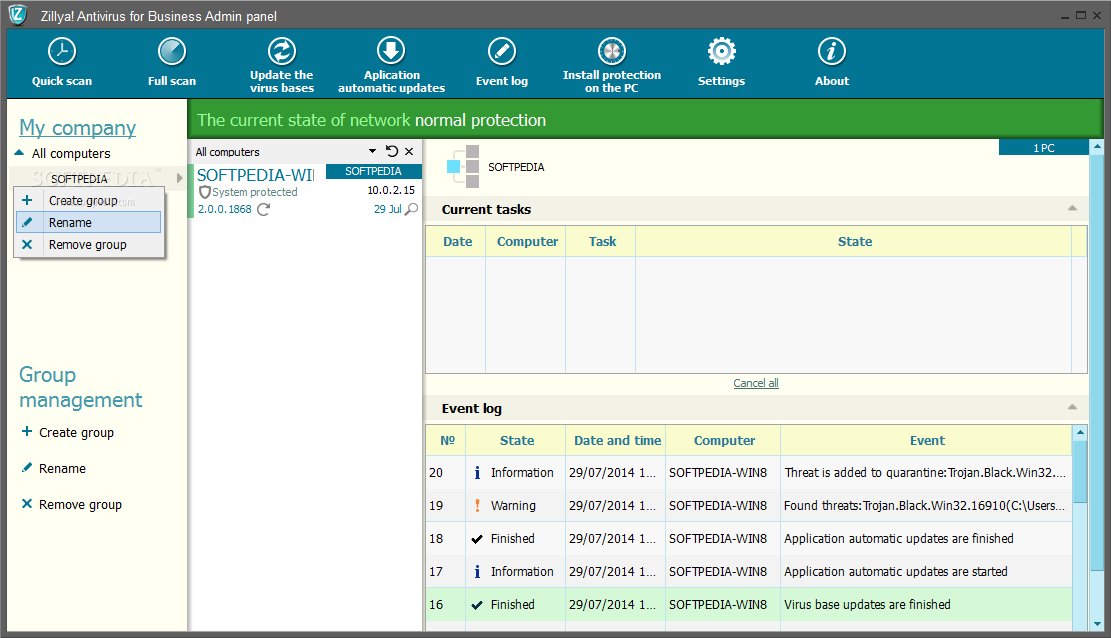Click X icon beside Group management Remove group

click(x=27, y=504)
